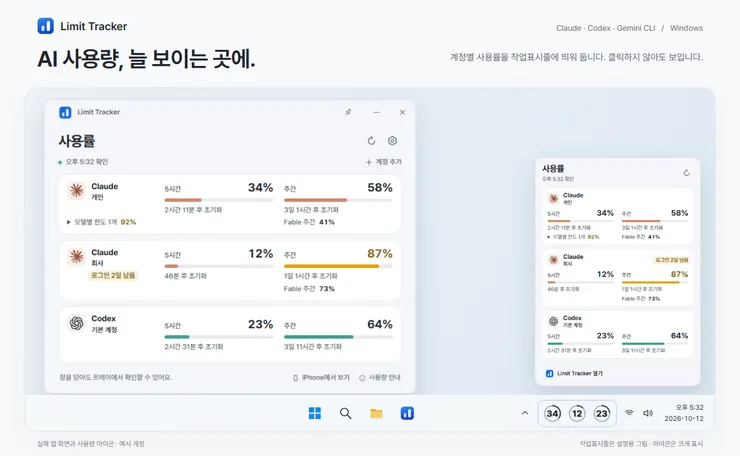
Task: Minimize the Limit Tracker window
Action: click(376, 112)
